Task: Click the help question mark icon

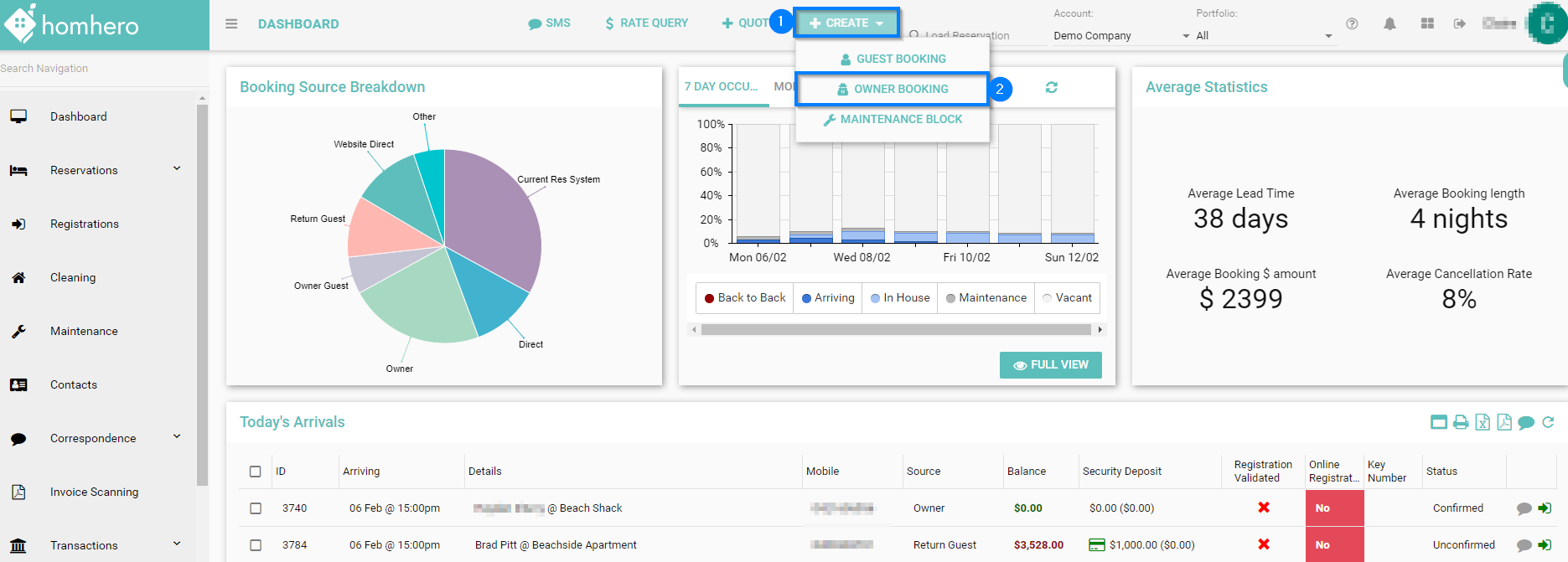Action: (x=1352, y=23)
